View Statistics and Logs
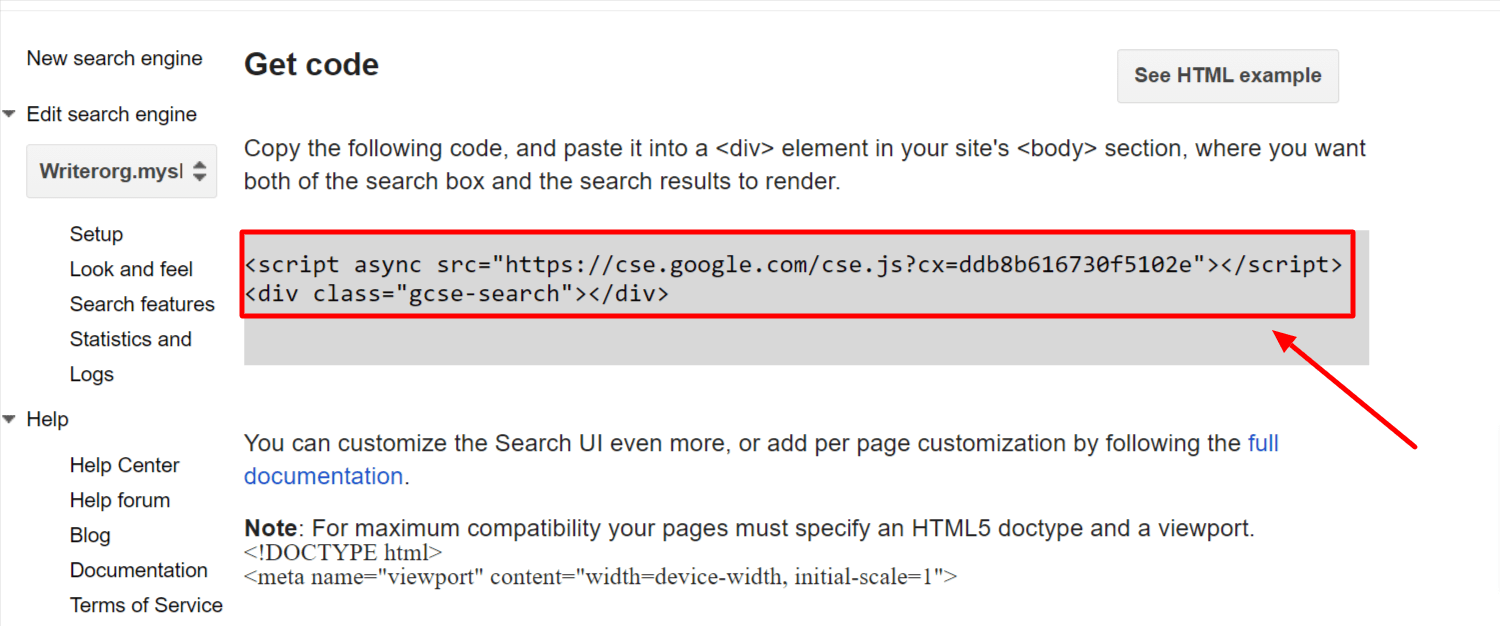This screenshot has width=1500, height=626. tap(130, 339)
